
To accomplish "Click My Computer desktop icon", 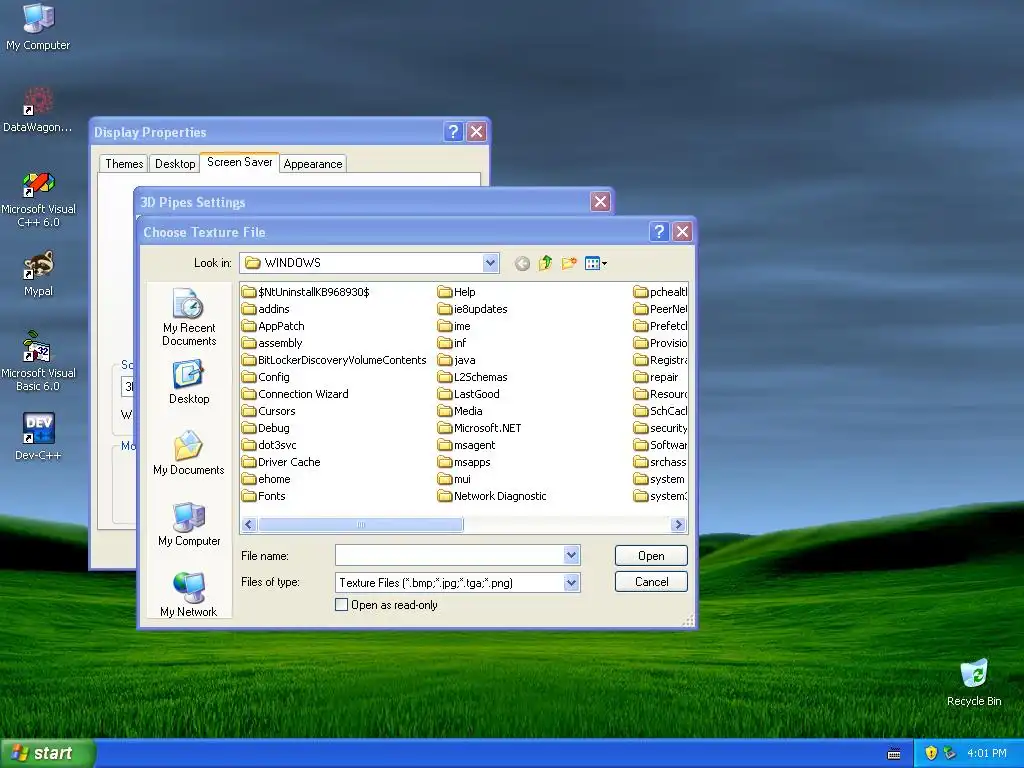I will click(38, 27).
